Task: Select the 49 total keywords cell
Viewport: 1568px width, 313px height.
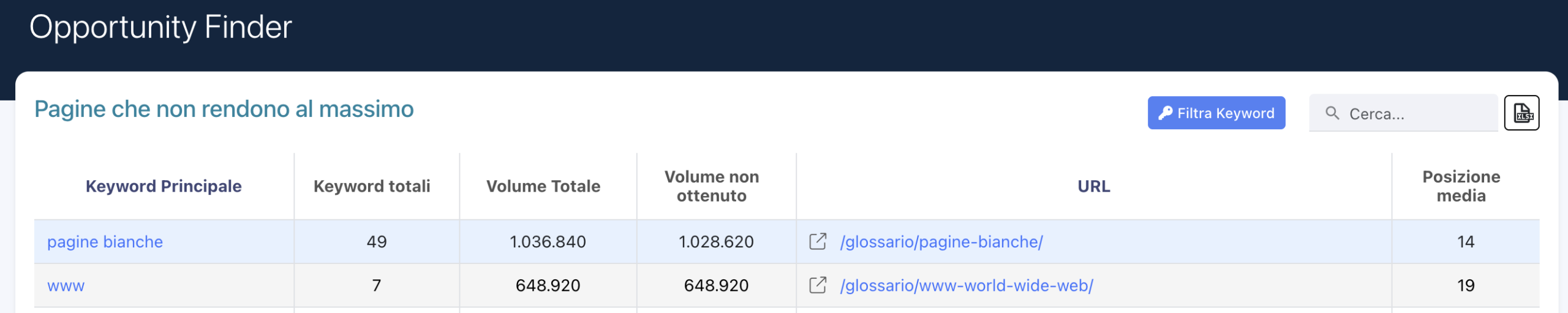Action: (x=377, y=242)
